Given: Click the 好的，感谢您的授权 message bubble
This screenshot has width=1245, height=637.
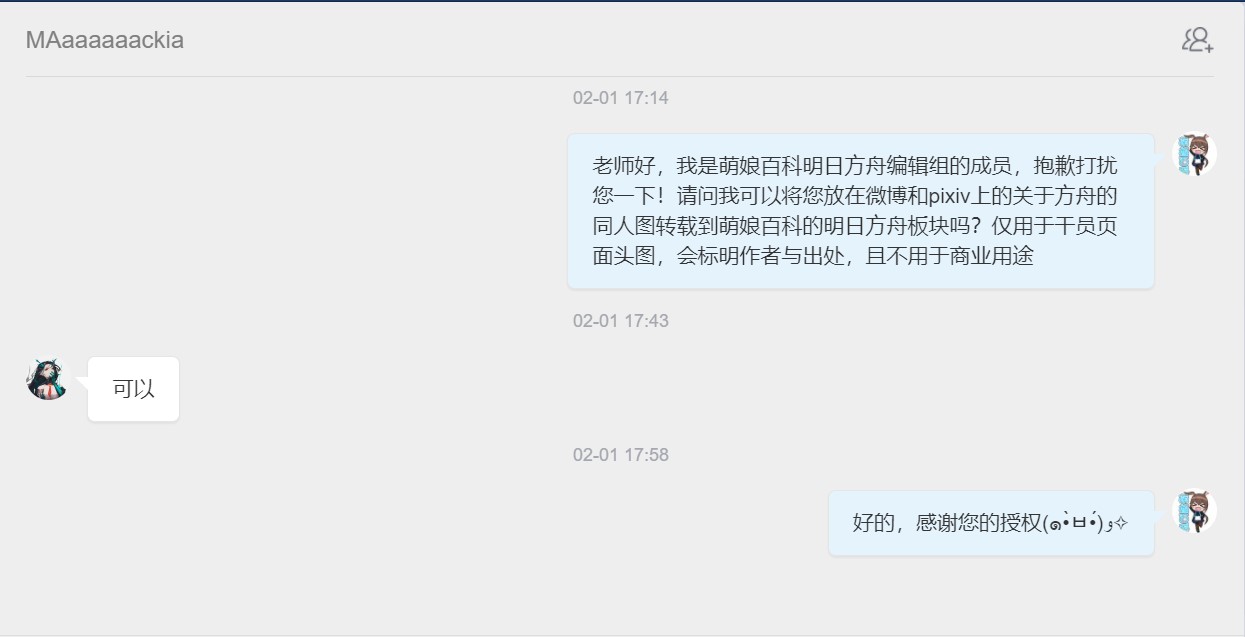Looking at the screenshot, I should pos(991,523).
